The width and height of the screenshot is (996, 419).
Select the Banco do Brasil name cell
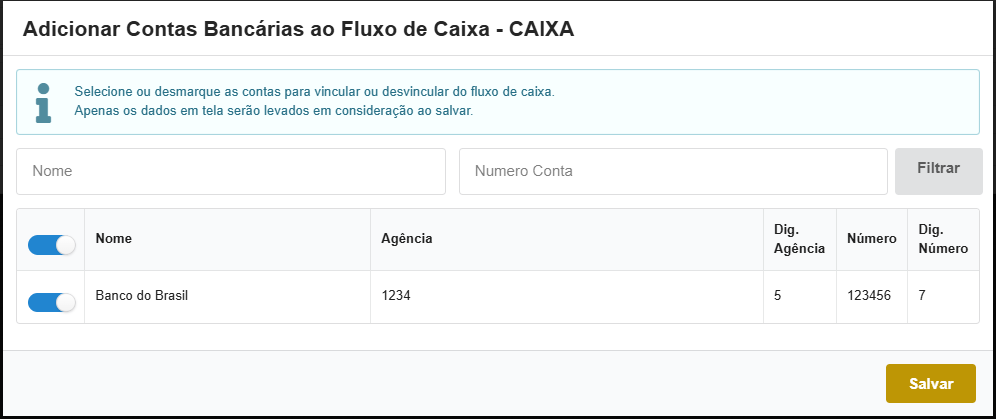142,296
